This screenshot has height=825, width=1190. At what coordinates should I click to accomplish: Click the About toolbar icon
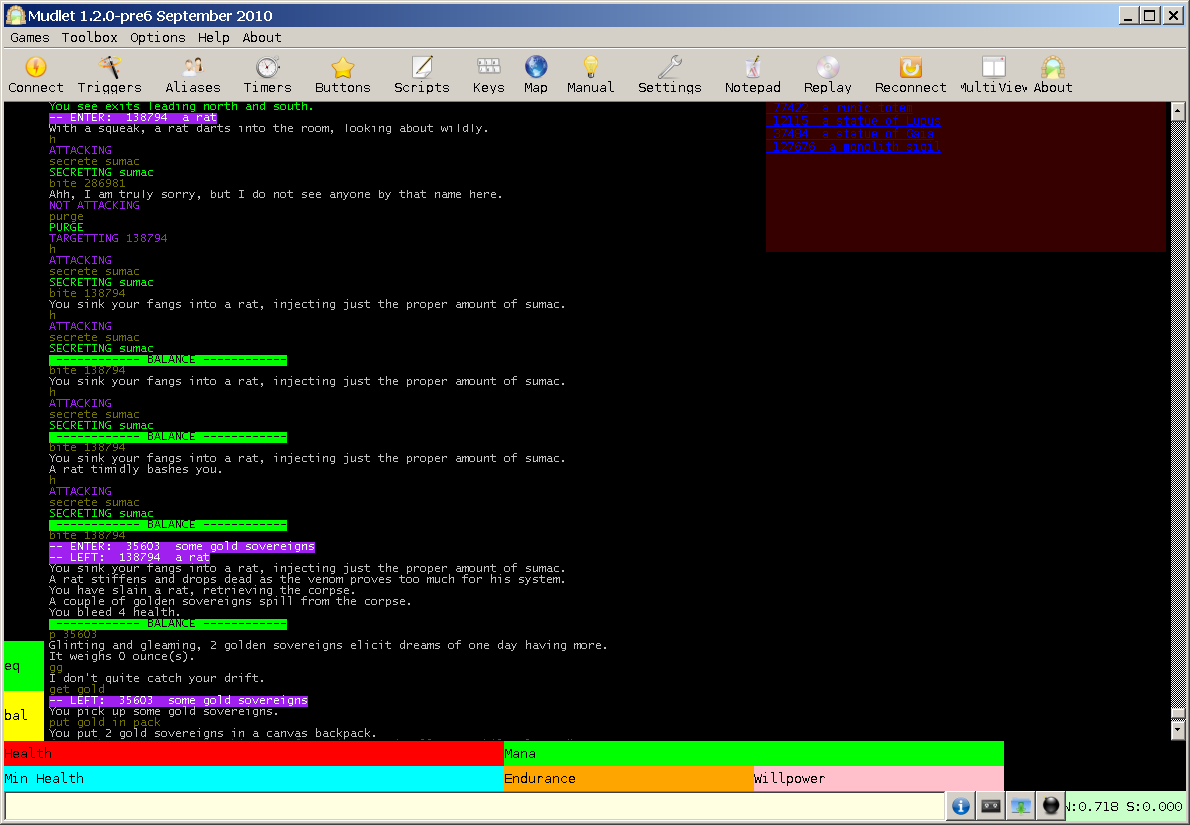point(1053,75)
